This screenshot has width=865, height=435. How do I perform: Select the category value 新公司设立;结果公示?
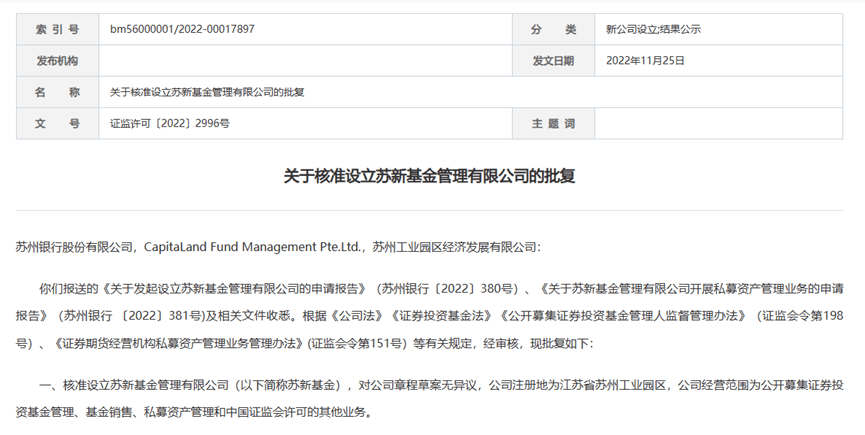click(x=653, y=29)
